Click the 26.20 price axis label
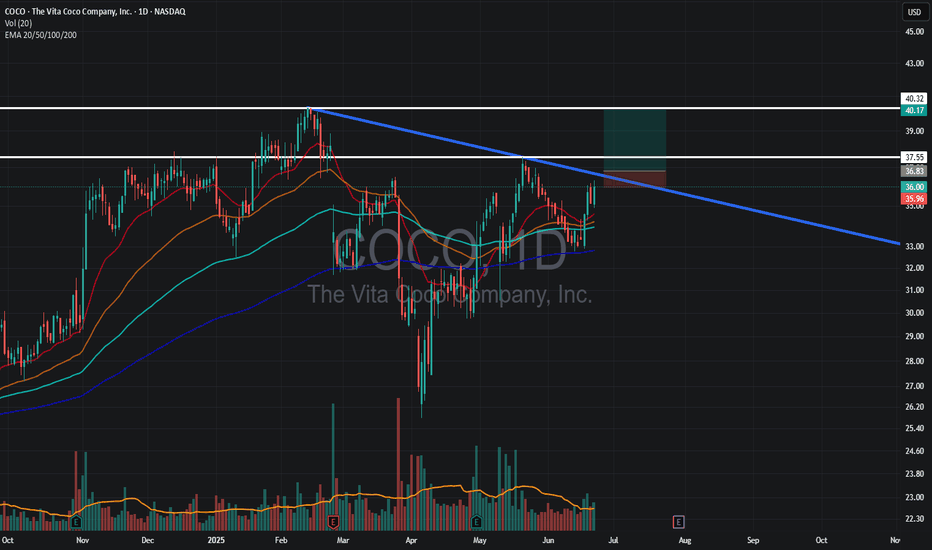Screen dimensions: 932x550 click(x=914, y=407)
